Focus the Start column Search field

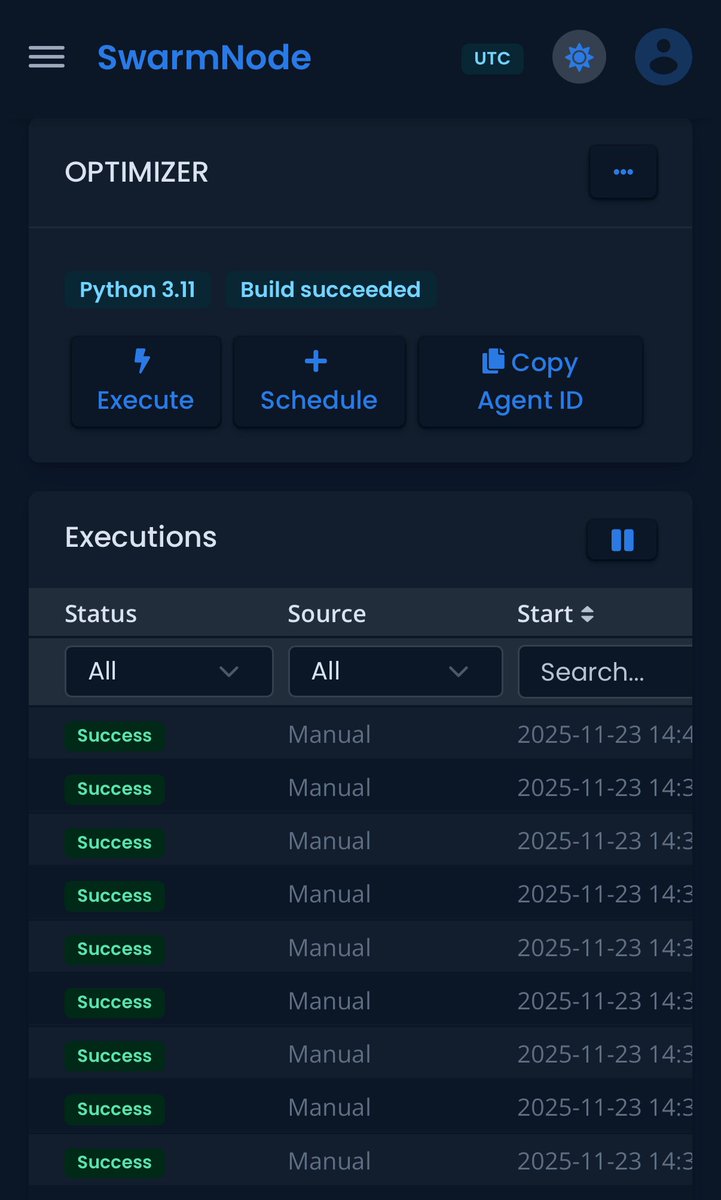[605, 671]
